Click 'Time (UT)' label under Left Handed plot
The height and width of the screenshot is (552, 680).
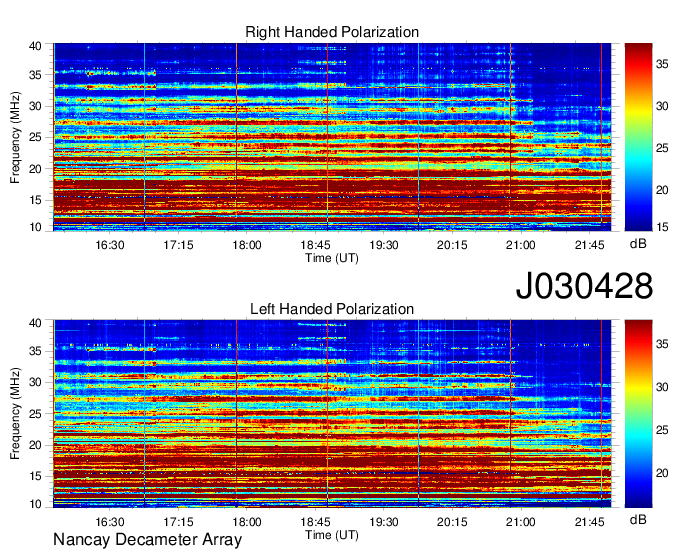click(332, 535)
